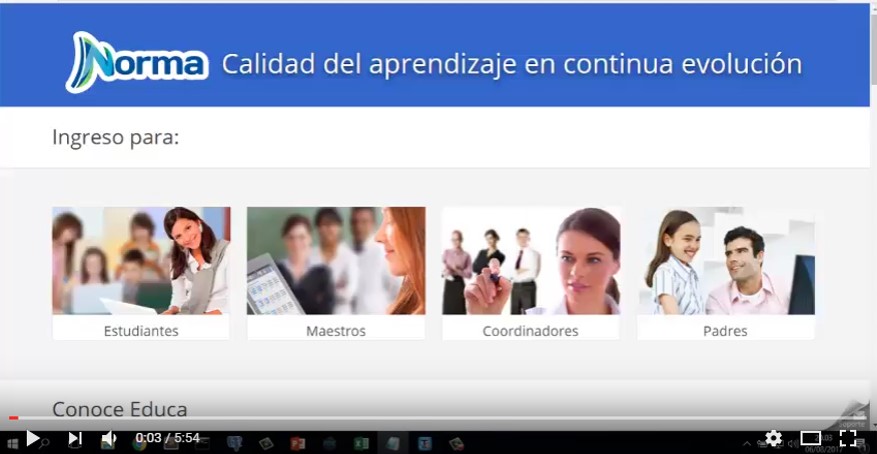Click the Padres photo thumbnail
This screenshot has width=877, height=454.
[x=725, y=261]
